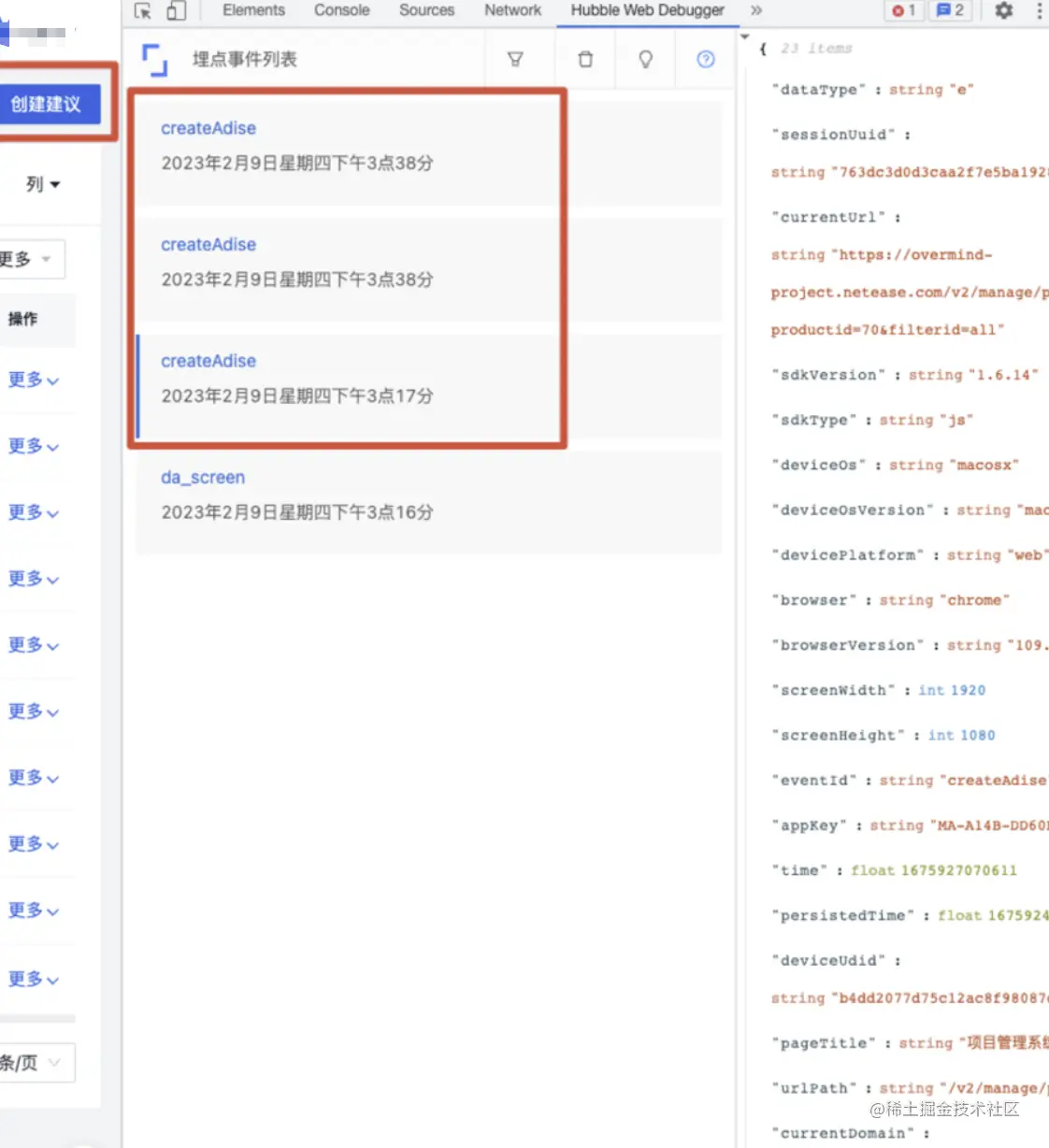Click the element inspector cursor icon
This screenshot has width=1049, height=1148.
(143, 10)
